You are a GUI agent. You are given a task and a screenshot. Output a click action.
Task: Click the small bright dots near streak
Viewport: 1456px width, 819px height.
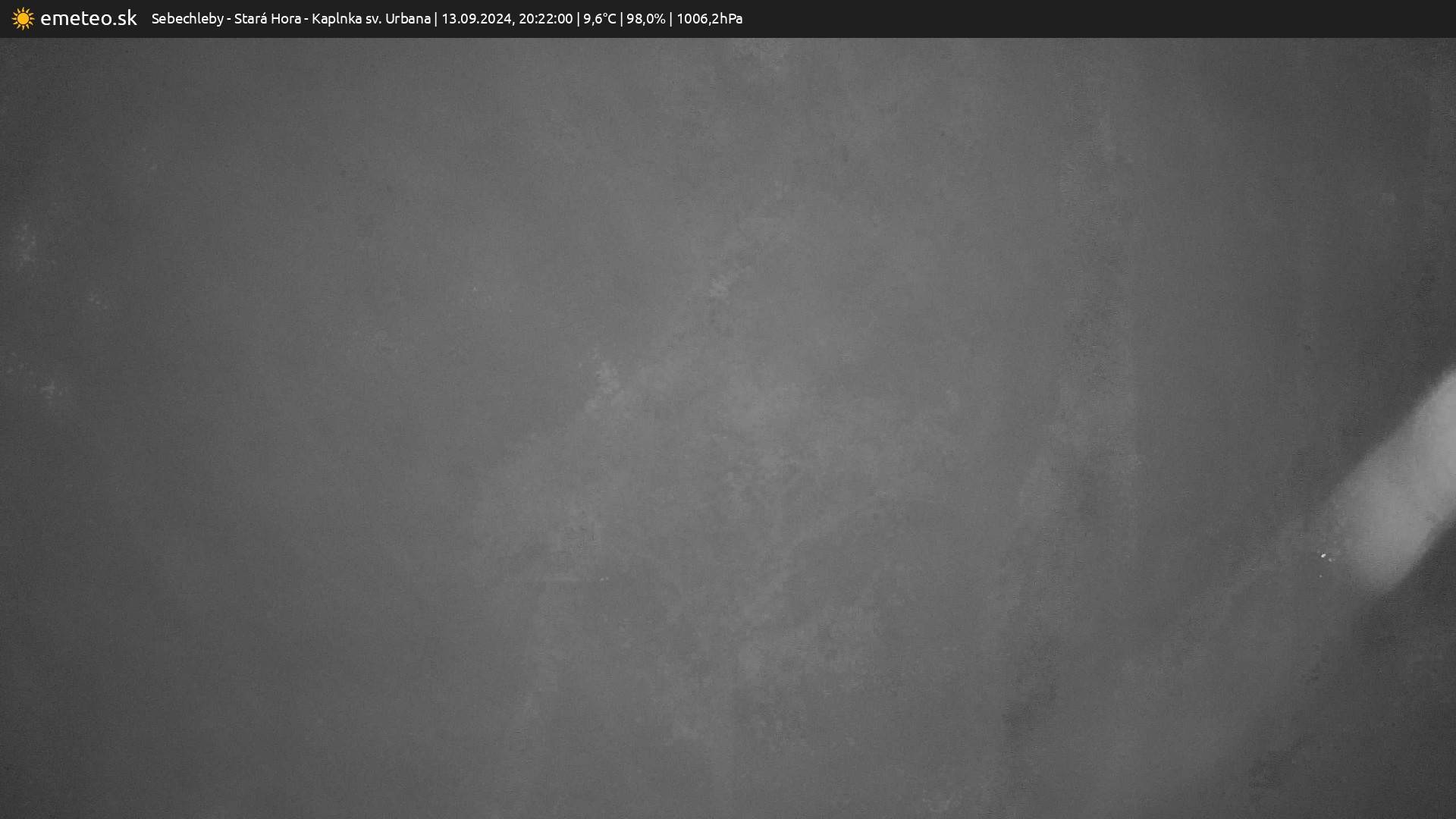point(1325,557)
